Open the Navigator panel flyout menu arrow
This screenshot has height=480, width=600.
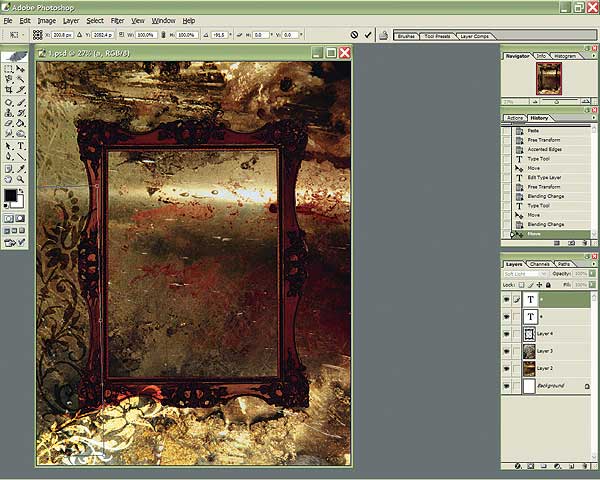click(593, 57)
